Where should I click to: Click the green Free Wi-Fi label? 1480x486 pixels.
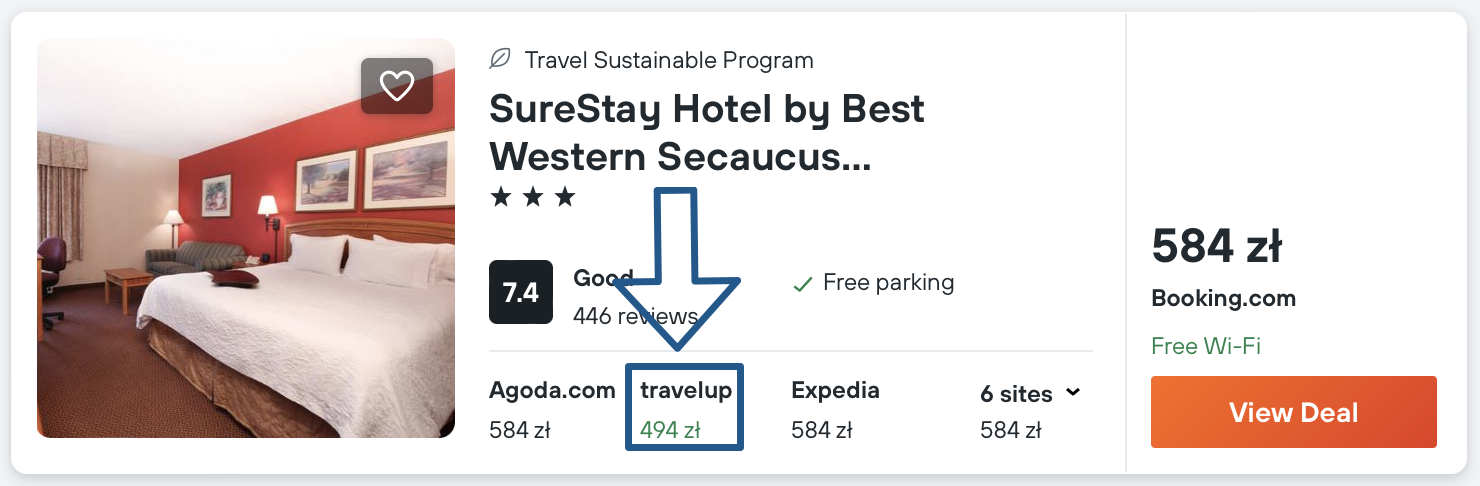[x=1206, y=346]
